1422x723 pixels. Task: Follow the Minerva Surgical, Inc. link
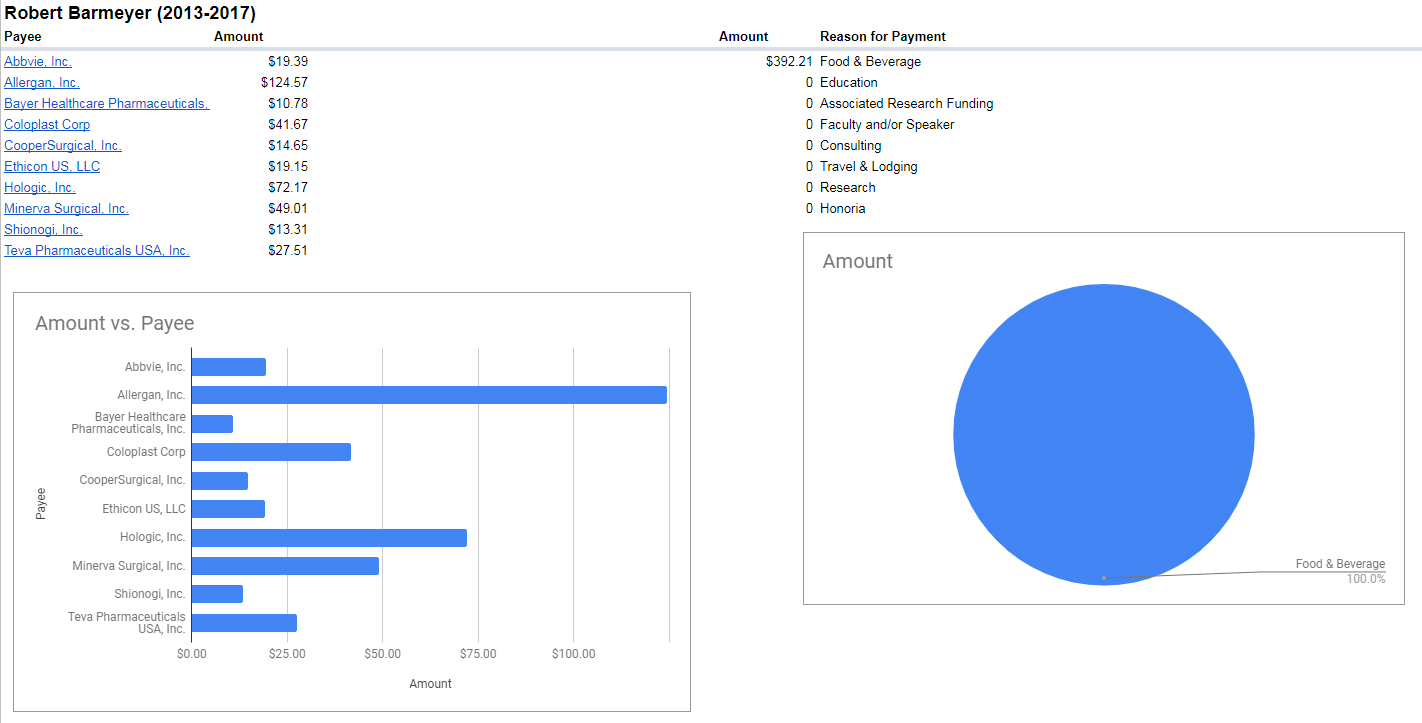tap(66, 209)
